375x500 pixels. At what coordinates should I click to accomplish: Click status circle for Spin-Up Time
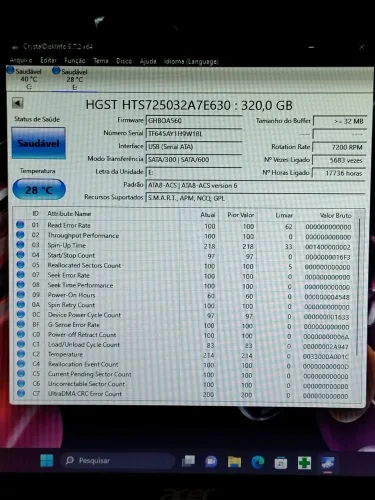[x=20, y=245]
